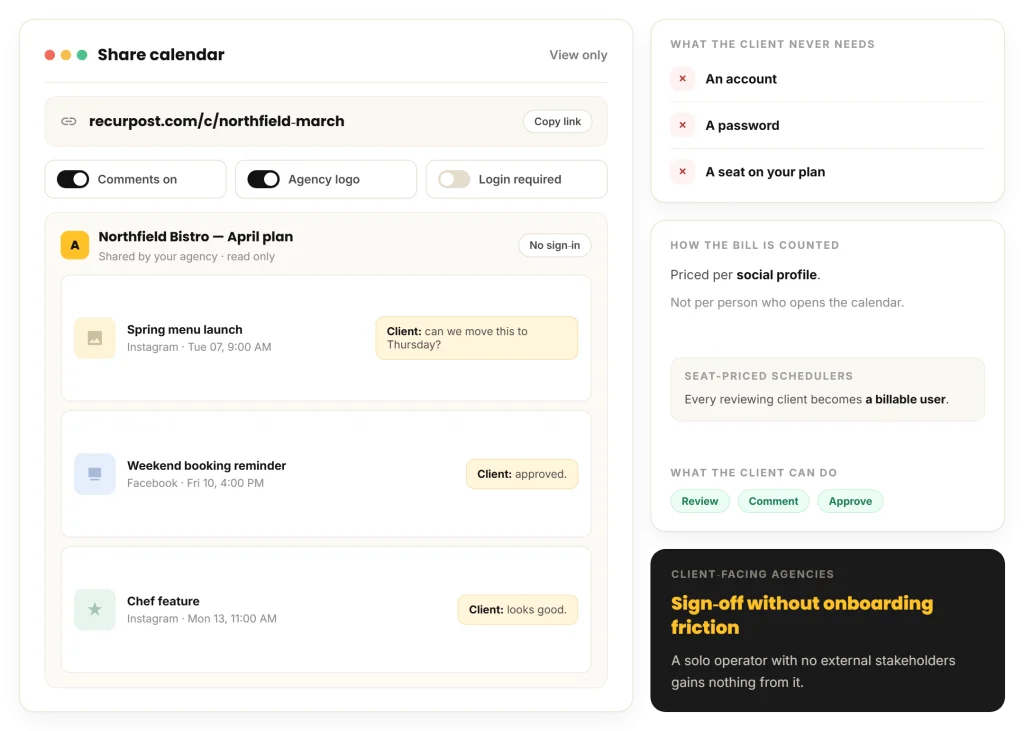Viewport: 1024px width, 731px height.
Task: Turn off the Comments on toggle
Action: [72, 180]
